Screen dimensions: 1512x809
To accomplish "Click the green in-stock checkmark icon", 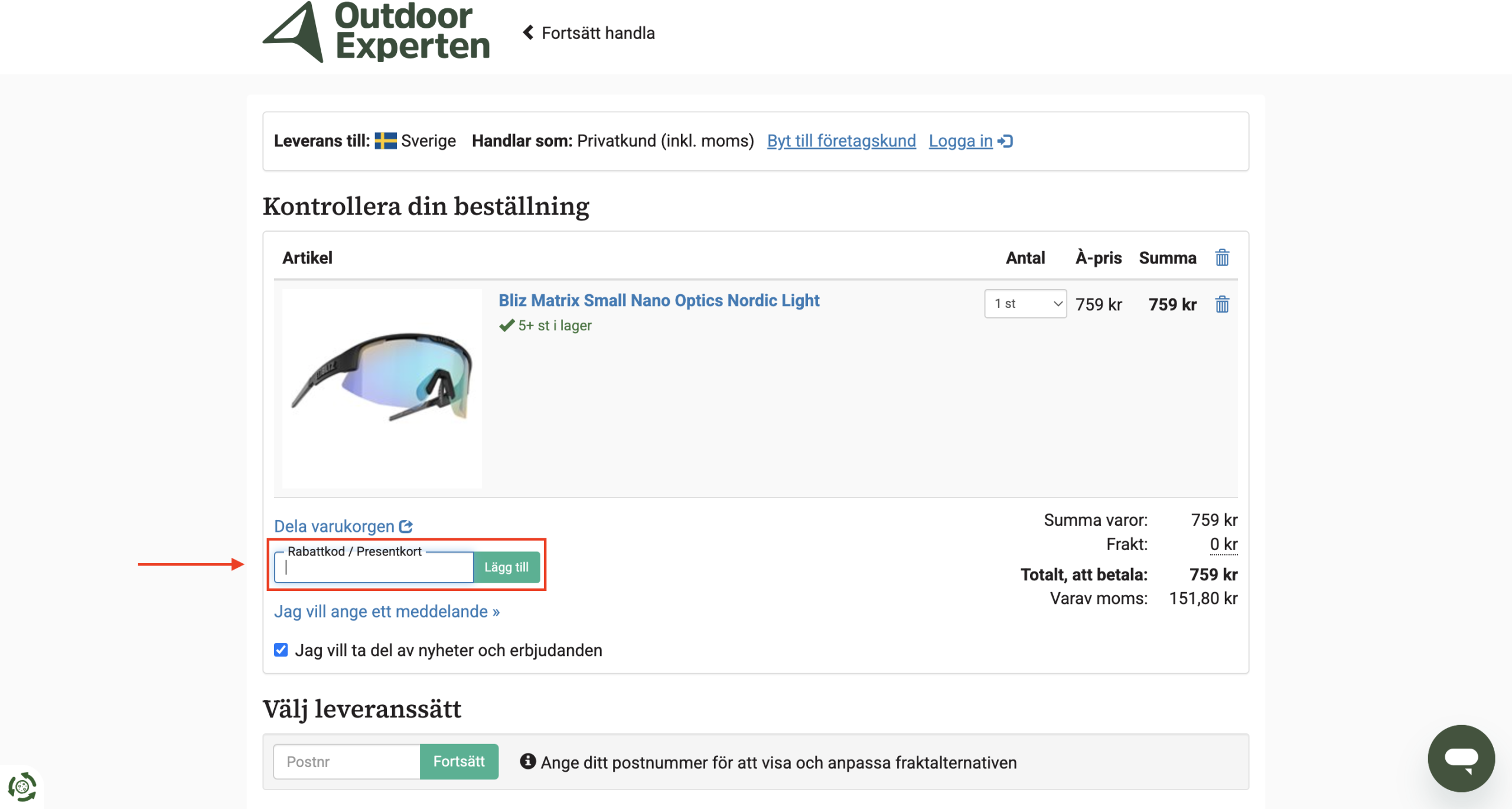I will (x=507, y=326).
